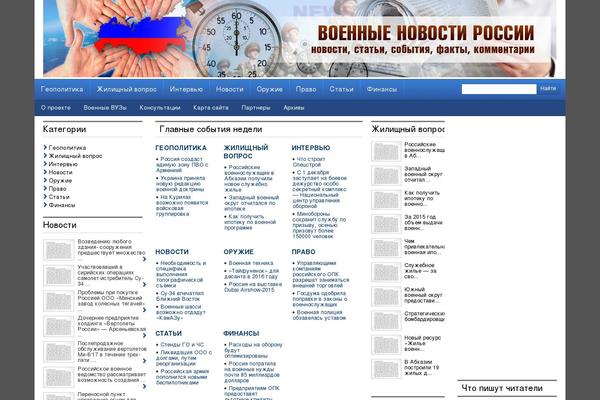The width and height of the screenshot is (600, 400).
Task: Open the Военные ВУЗы page
Action: tap(105, 108)
